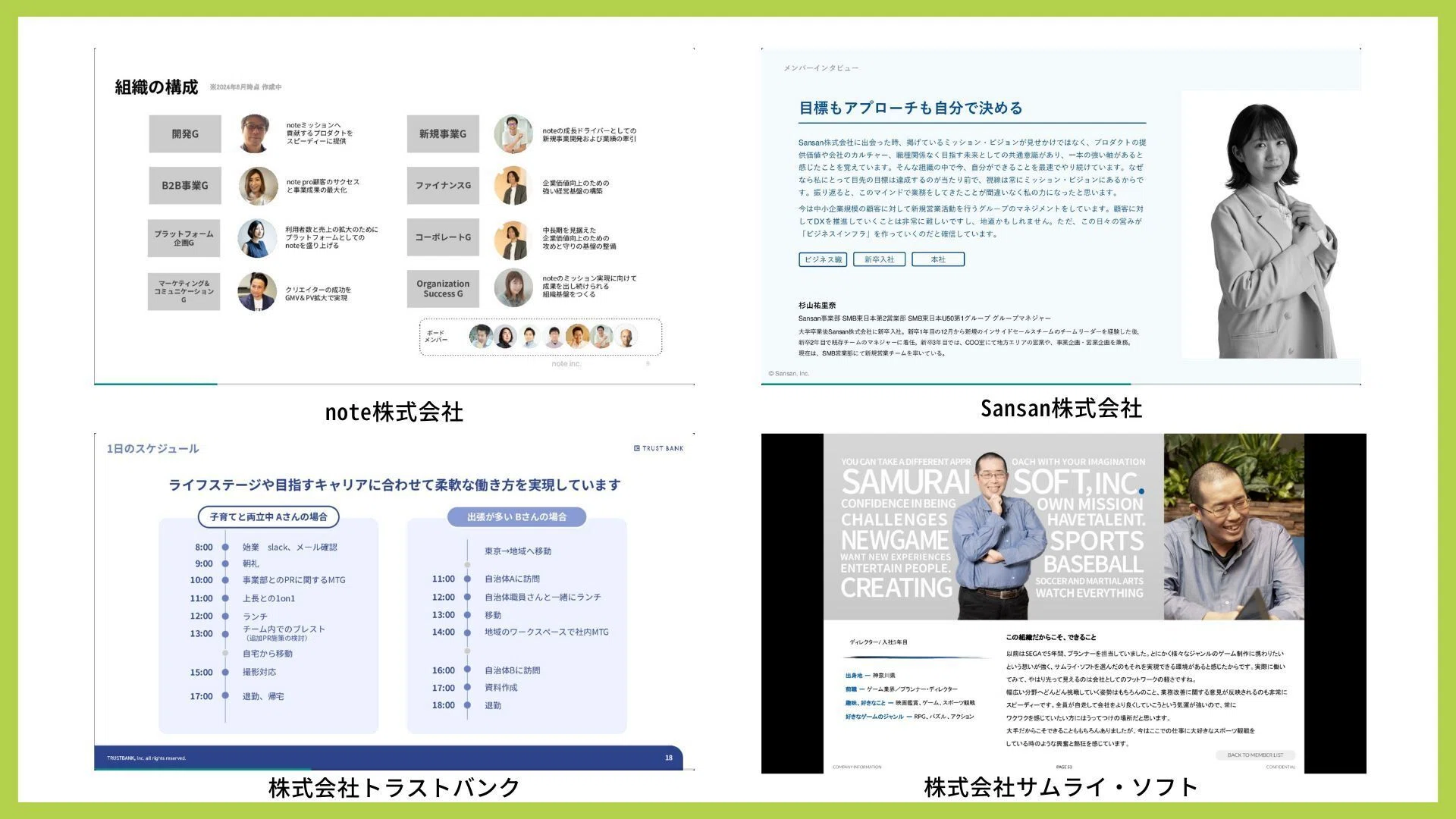Click the 地域のワークスペースで社内MTG entry
The width and height of the screenshot is (1456, 819).
[x=547, y=632]
